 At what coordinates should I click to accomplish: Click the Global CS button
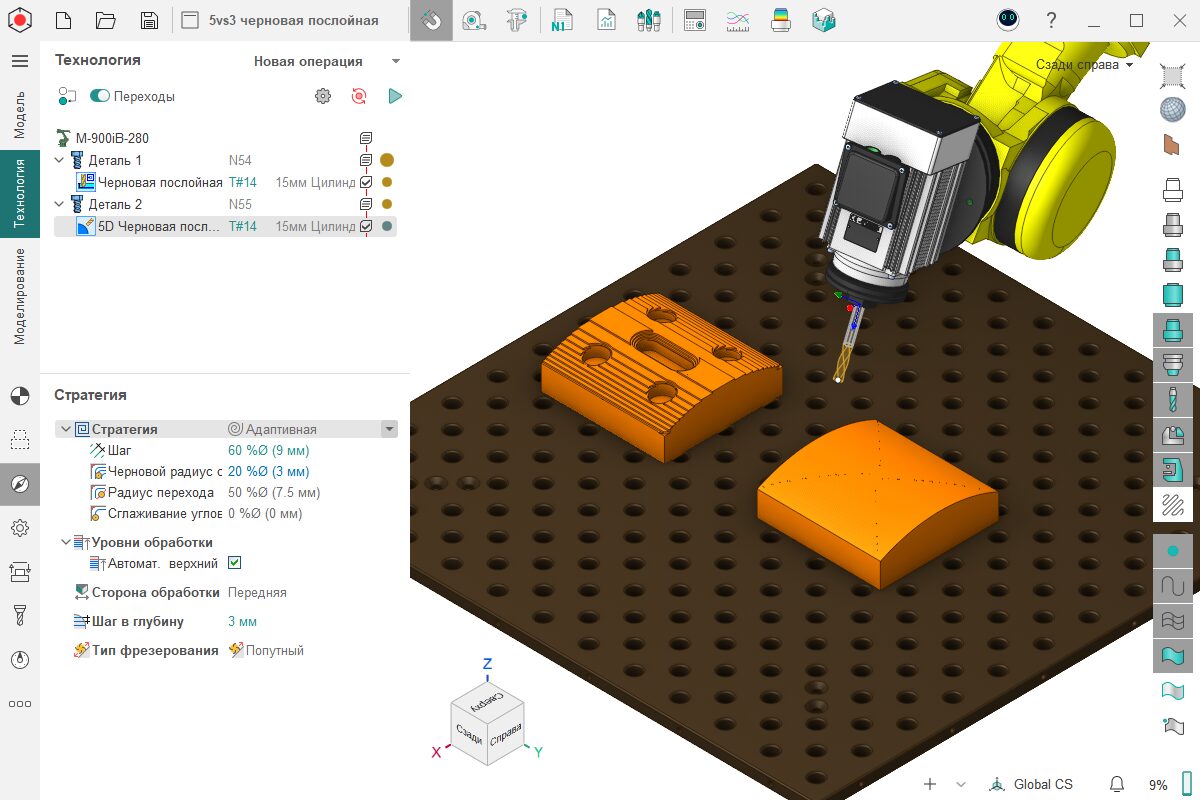[1030, 784]
